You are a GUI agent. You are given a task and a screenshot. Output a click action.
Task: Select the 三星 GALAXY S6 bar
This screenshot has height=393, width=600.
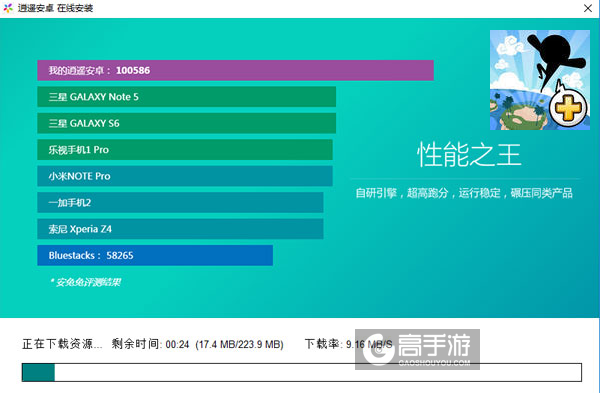pyautogui.click(x=186, y=123)
